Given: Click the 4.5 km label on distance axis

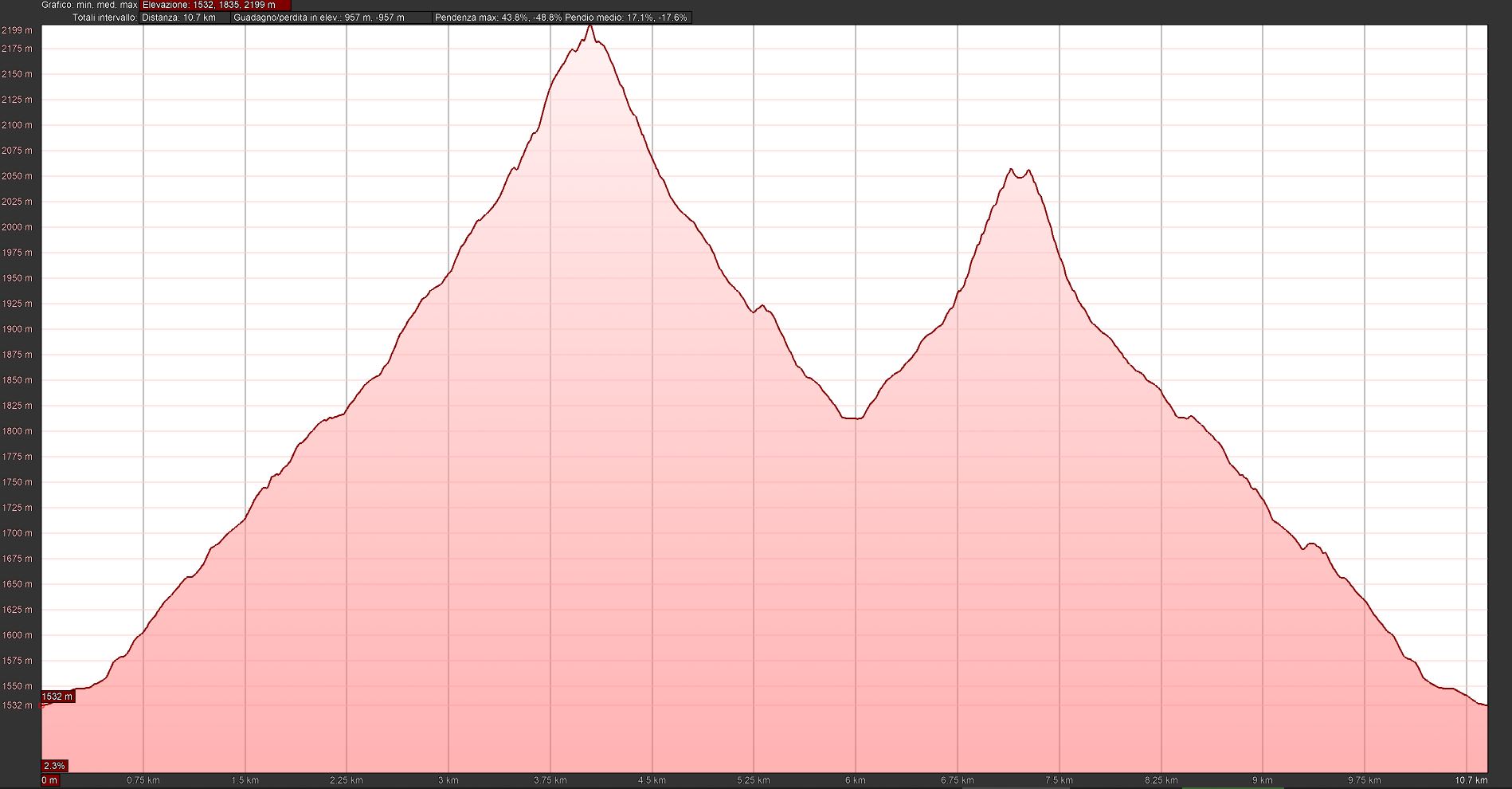Looking at the screenshot, I should click(x=652, y=780).
